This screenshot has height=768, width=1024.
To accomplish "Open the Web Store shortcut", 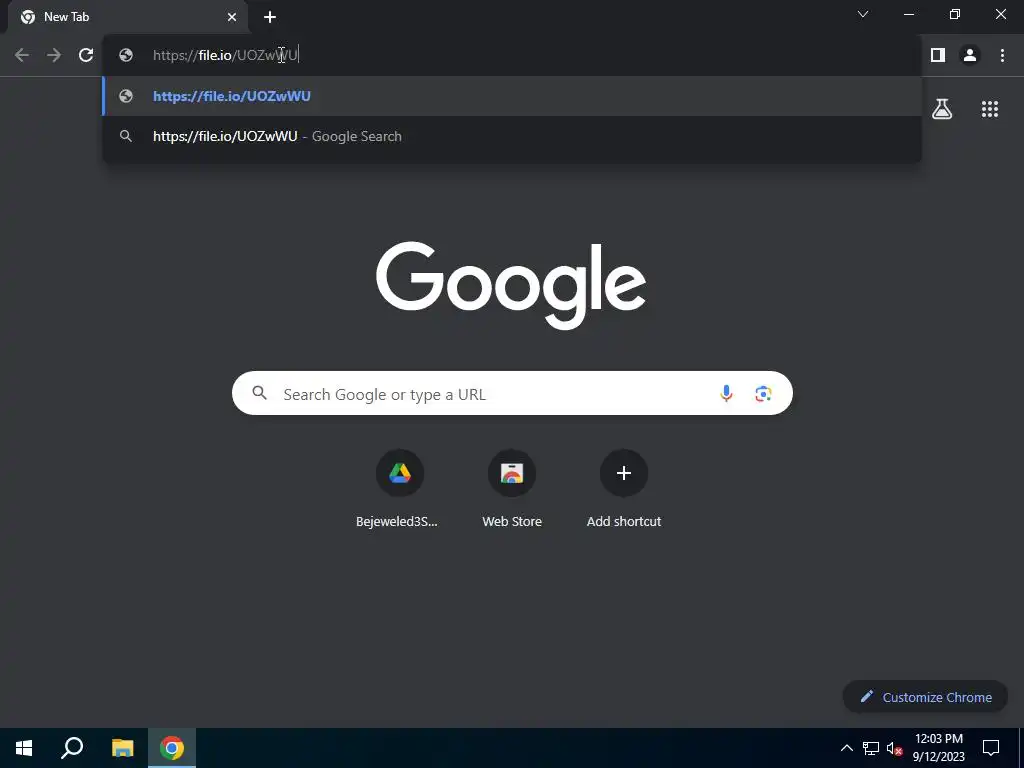I will click(512, 488).
